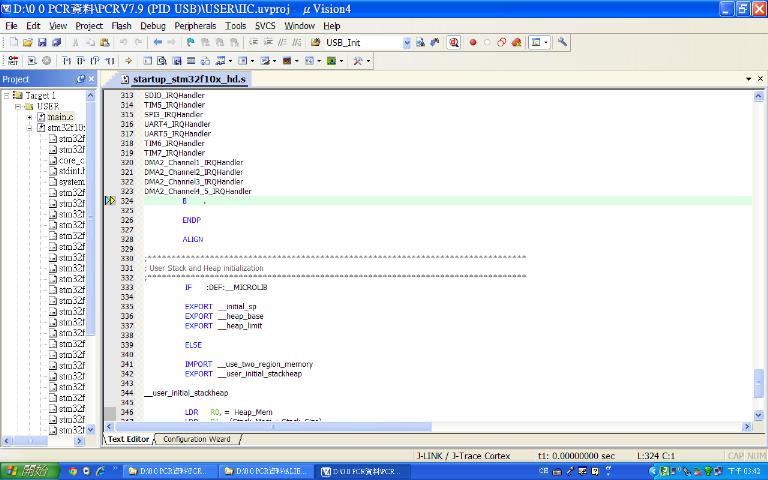Toggle the Symbols Window icon
The width and height of the screenshot is (768, 480).
pos(177,61)
